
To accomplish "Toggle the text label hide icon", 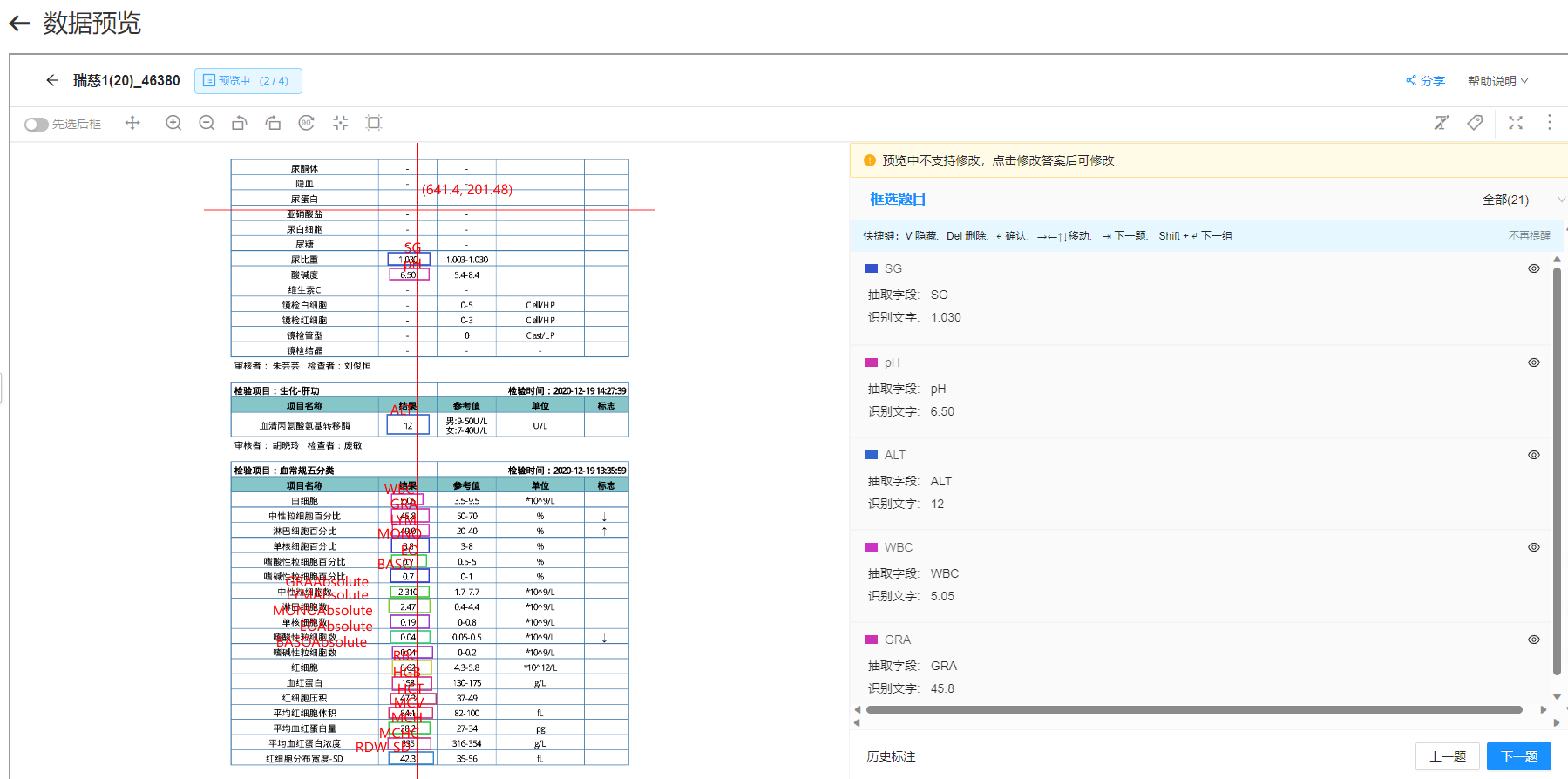I will (1442, 123).
